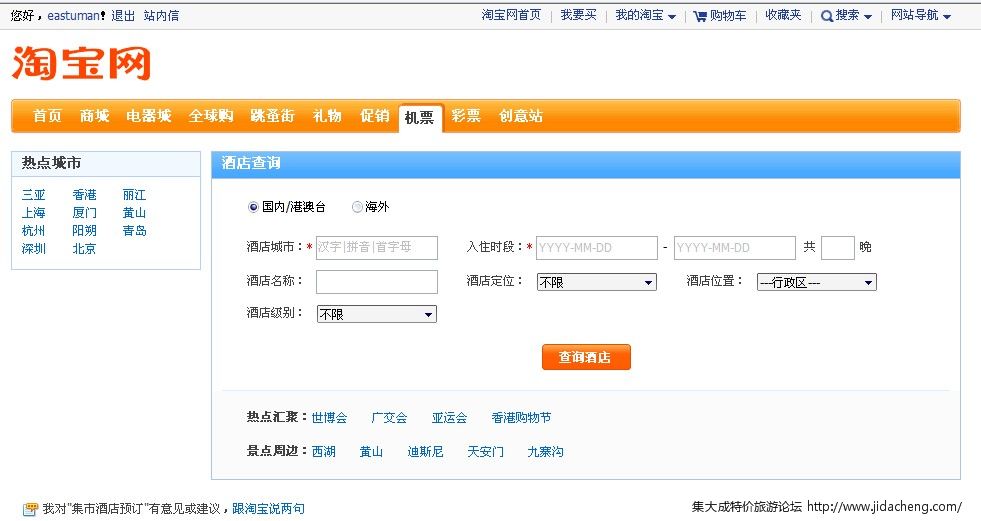Click the feedback note icon at bottom
This screenshot has width=981, height=521.
(x=30, y=509)
